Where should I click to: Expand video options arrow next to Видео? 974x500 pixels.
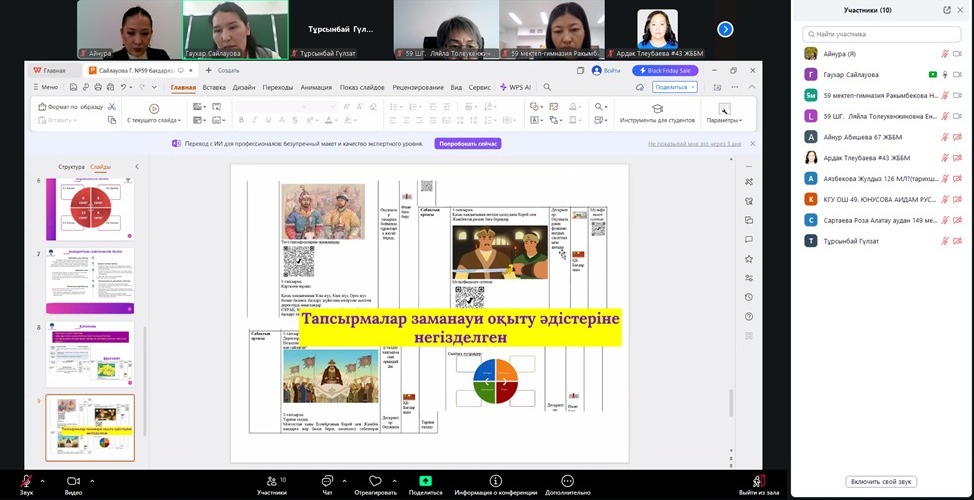point(94,480)
